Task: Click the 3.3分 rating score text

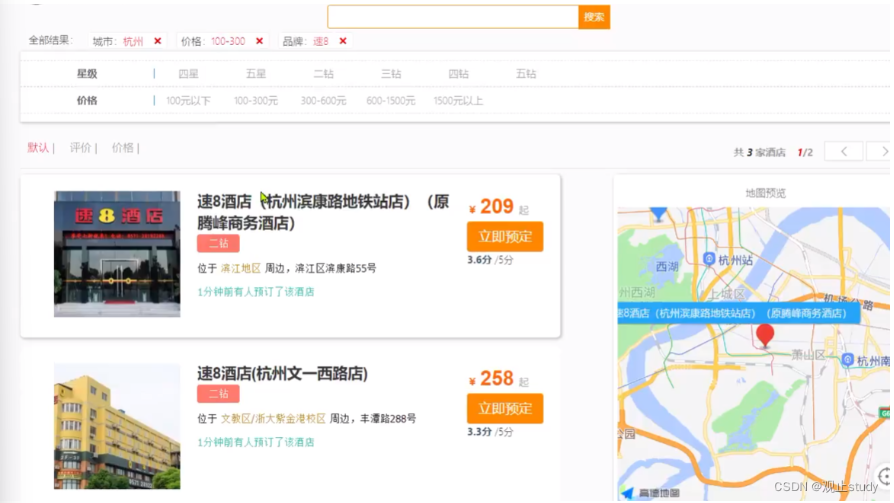Action: point(479,432)
